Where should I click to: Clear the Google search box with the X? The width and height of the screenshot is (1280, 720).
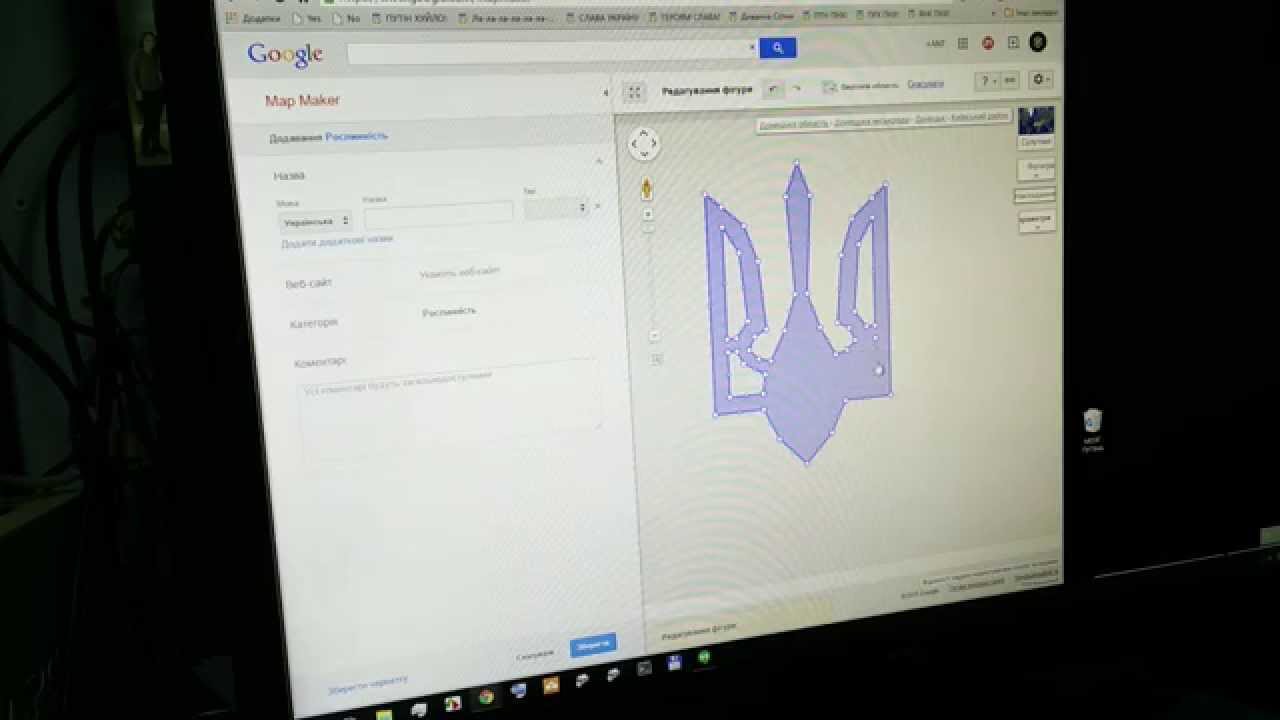[752, 47]
